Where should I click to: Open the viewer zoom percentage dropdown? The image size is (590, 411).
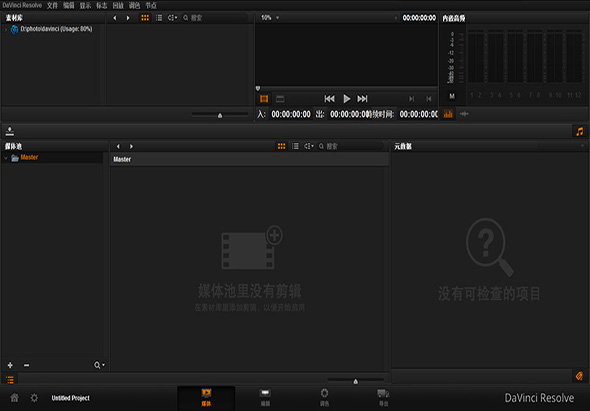270,18
